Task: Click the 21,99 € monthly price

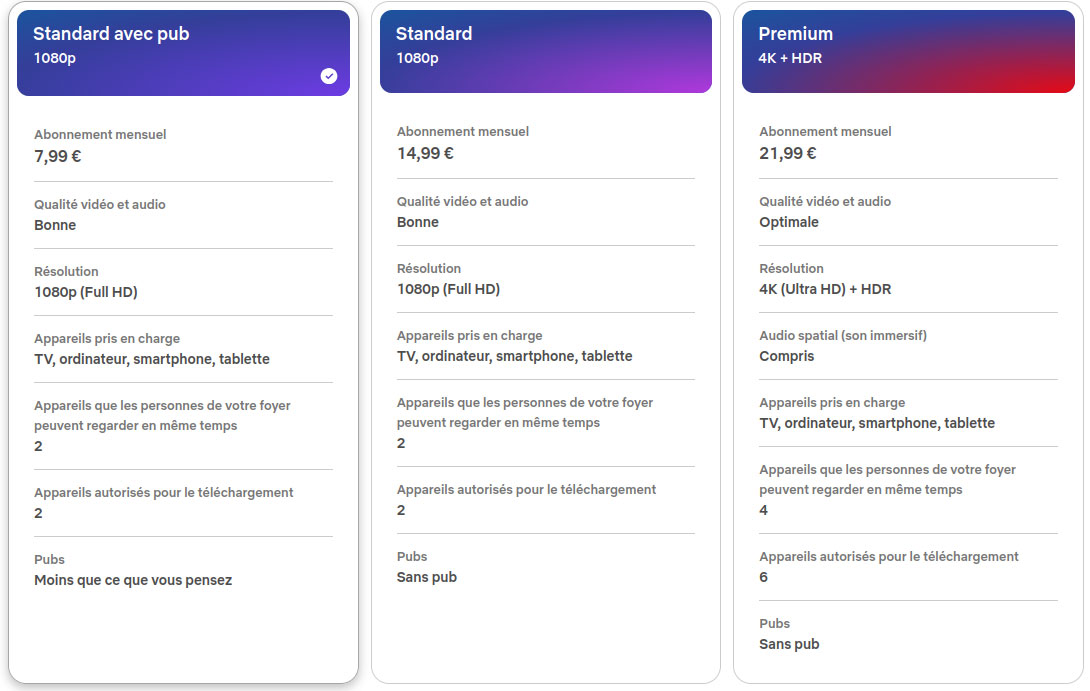Action: point(788,154)
